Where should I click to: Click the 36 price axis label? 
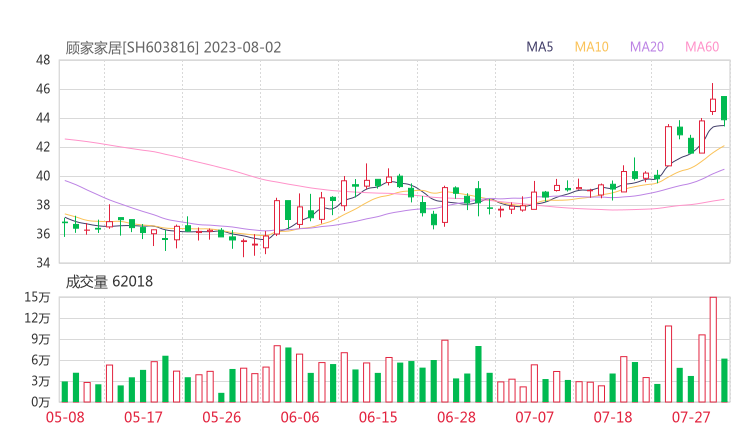tap(43, 234)
